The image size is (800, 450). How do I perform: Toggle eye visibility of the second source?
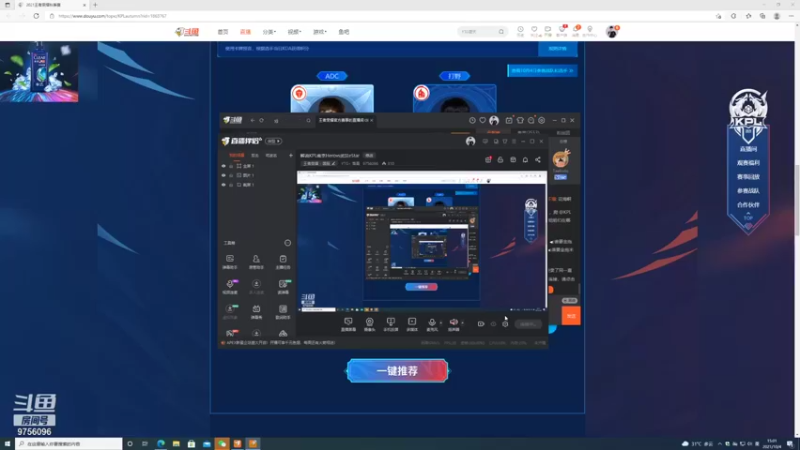click(x=223, y=175)
